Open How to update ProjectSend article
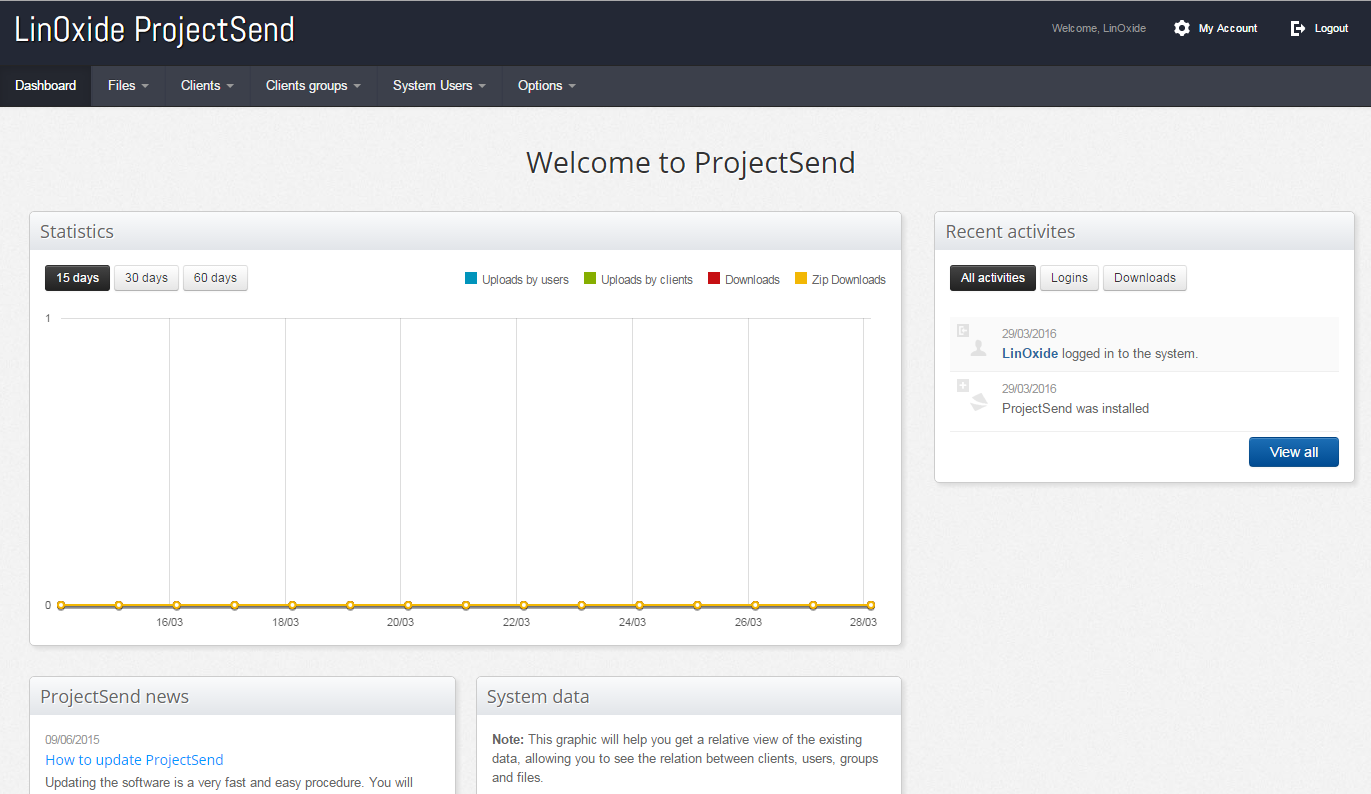Image resolution: width=1371 pixels, height=794 pixels. tap(134, 760)
